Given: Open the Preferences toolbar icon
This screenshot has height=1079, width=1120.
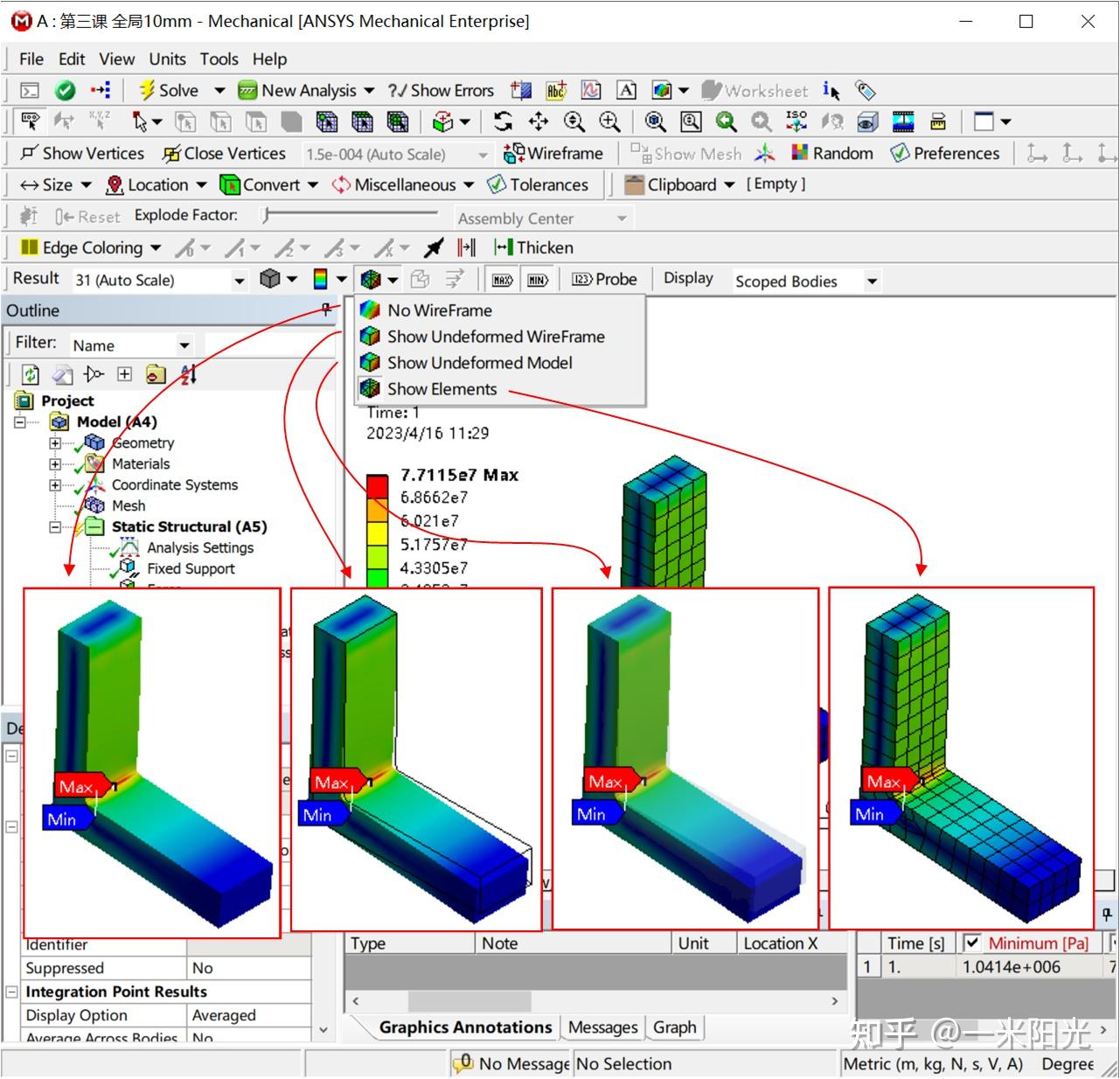Looking at the screenshot, I should pyautogui.click(x=944, y=153).
